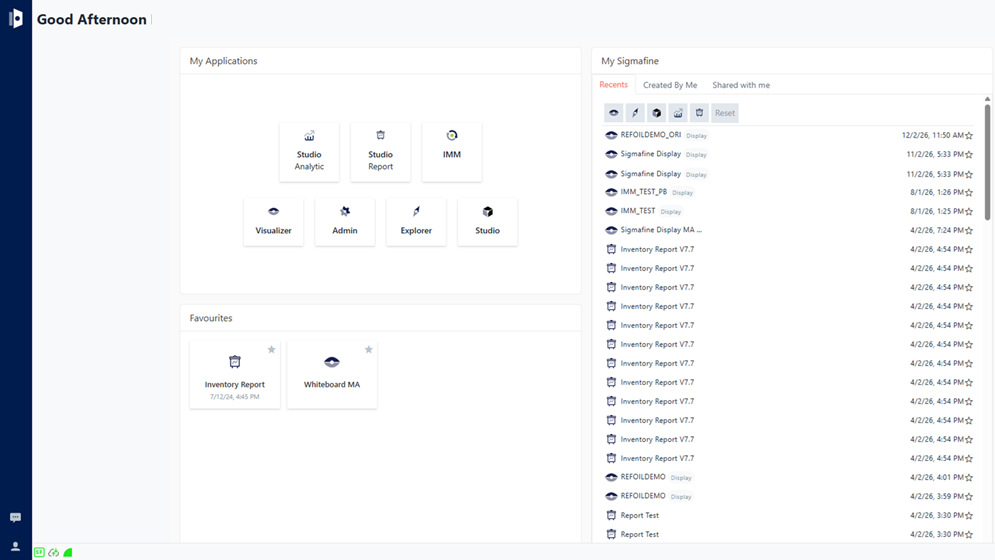Launch the Explorer application

416,221
